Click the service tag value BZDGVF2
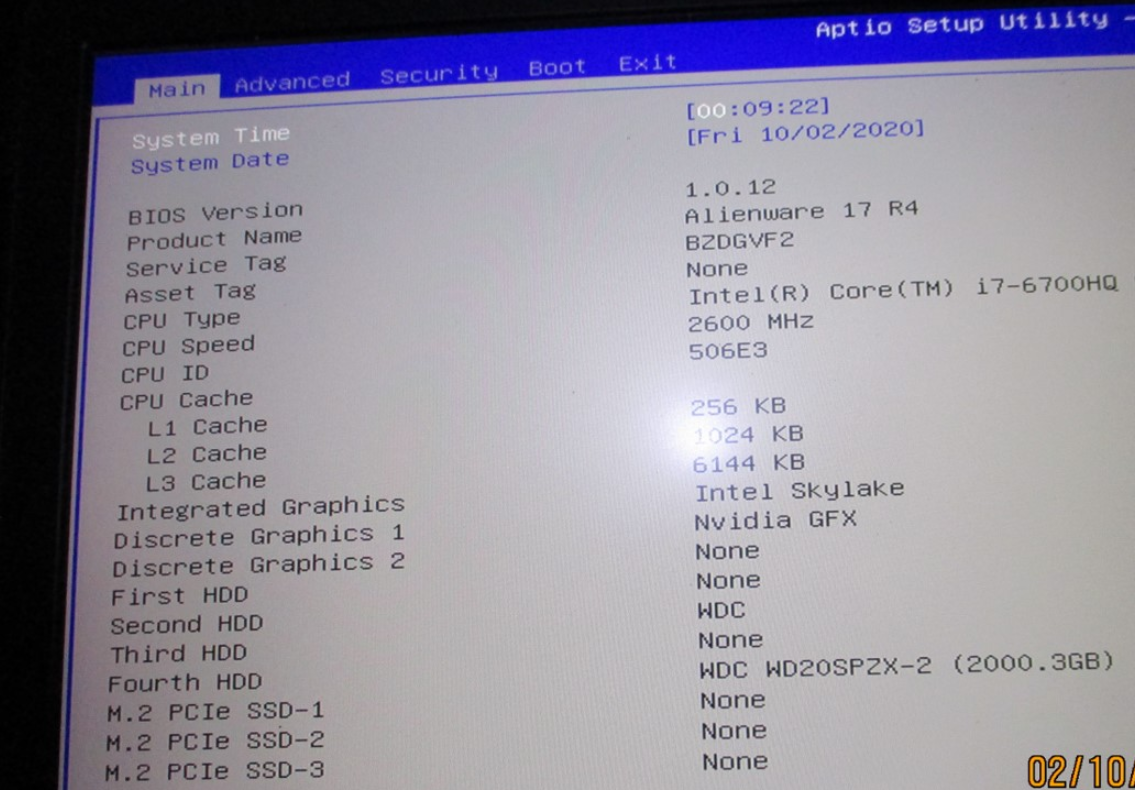Screen dimensions: 1135x790 (x=739, y=241)
